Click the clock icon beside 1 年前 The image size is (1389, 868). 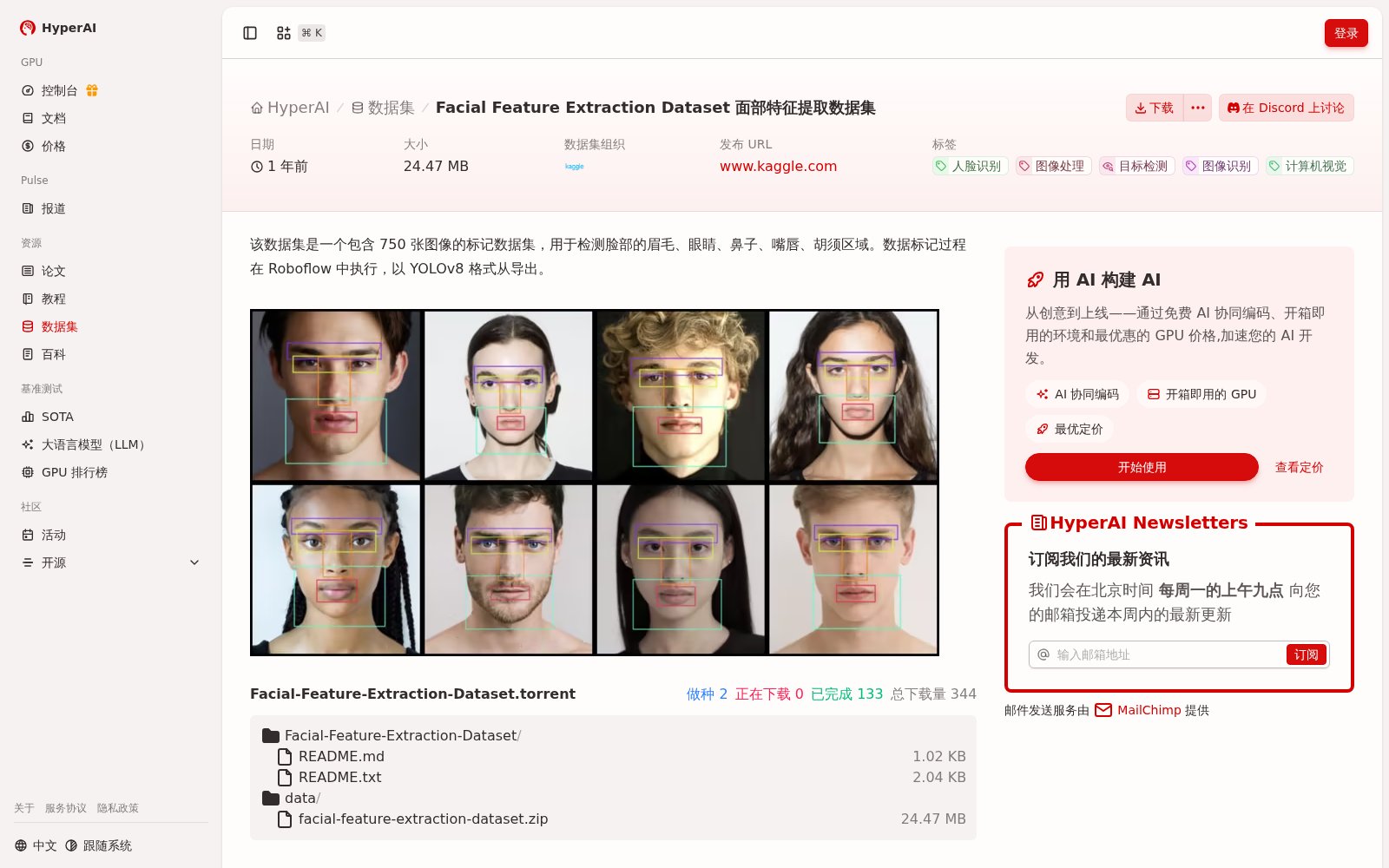click(257, 167)
